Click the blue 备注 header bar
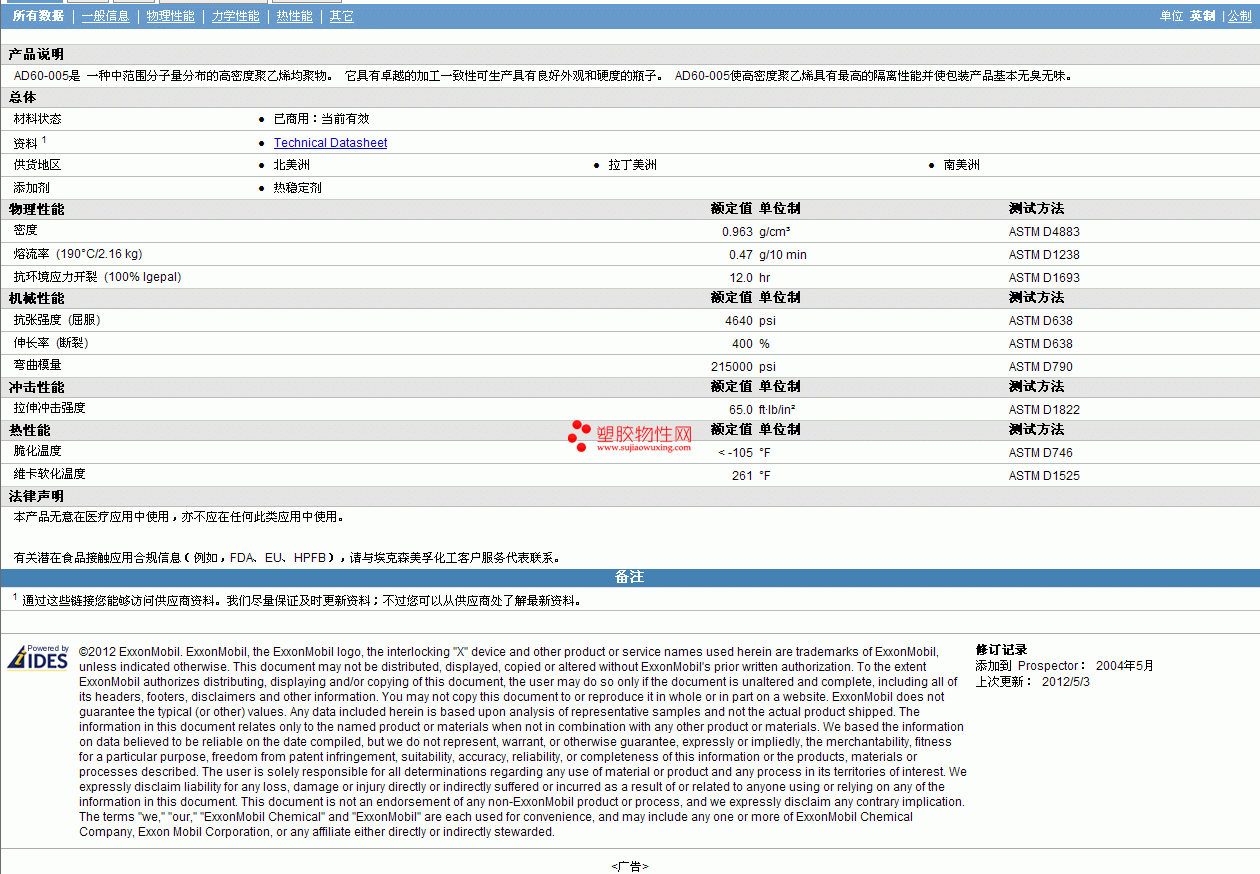 [630, 578]
